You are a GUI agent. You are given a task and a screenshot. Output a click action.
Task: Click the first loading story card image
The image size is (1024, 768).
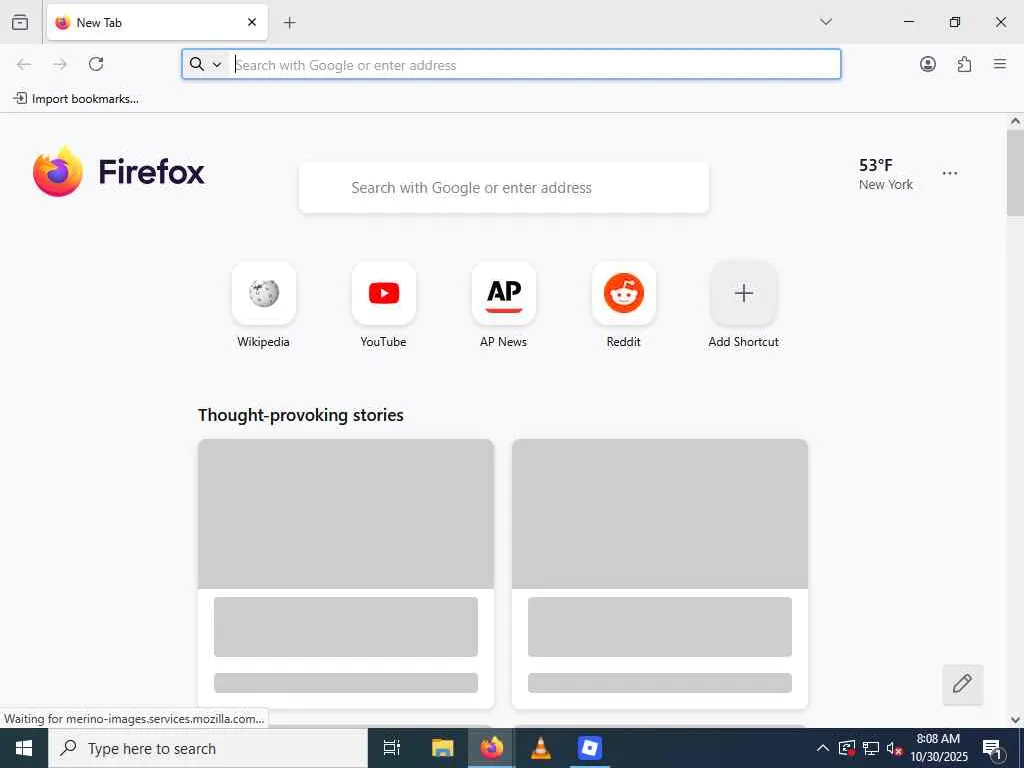tap(346, 513)
